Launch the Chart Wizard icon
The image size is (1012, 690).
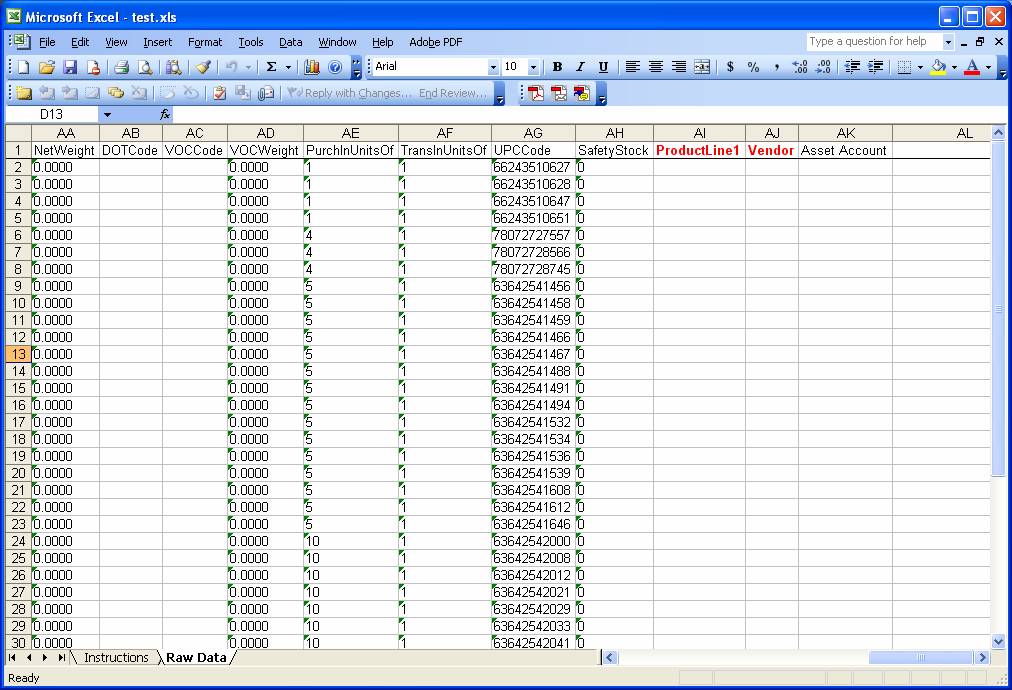tap(312, 67)
